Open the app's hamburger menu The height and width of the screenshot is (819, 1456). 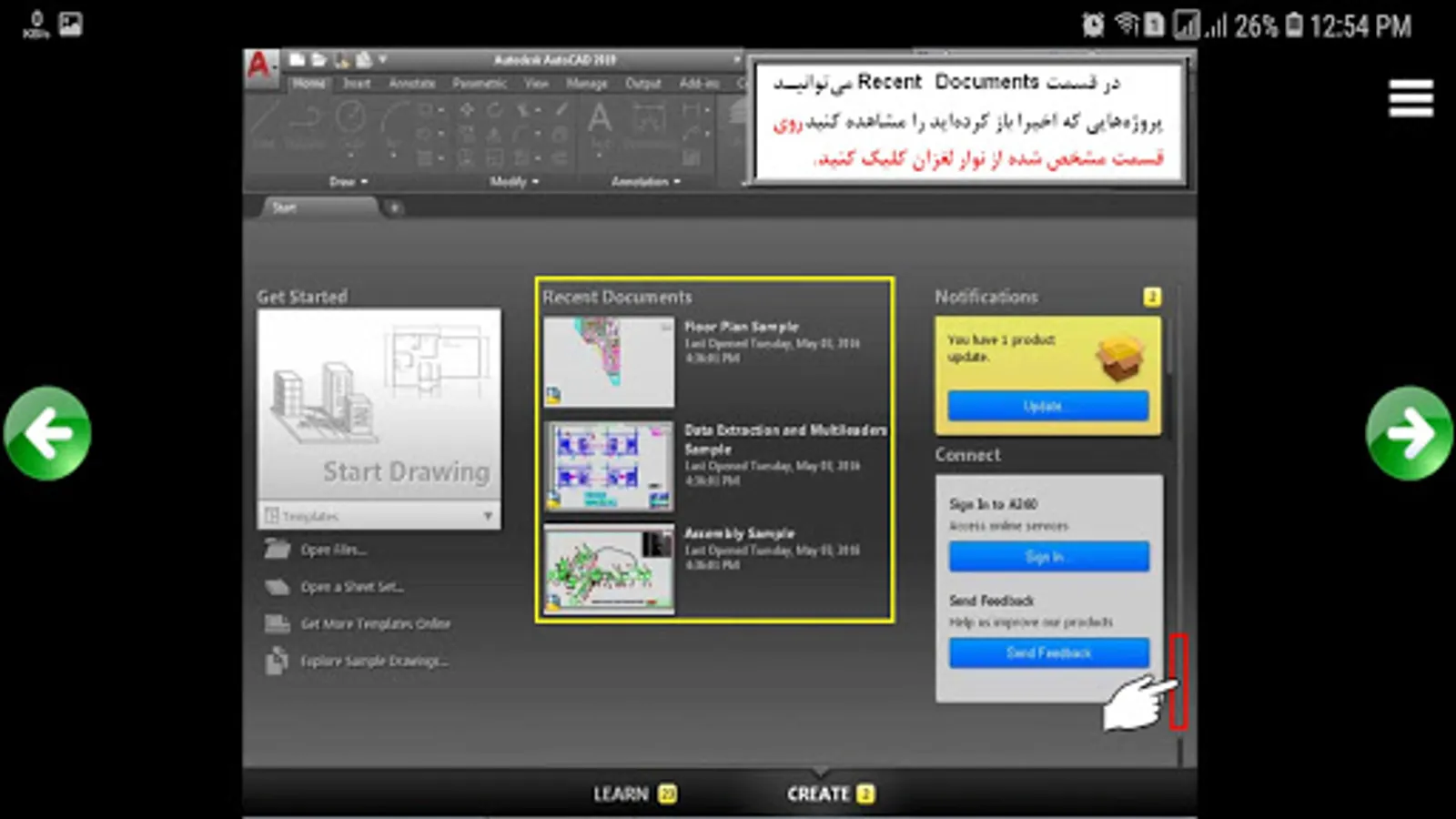[x=1410, y=98]
